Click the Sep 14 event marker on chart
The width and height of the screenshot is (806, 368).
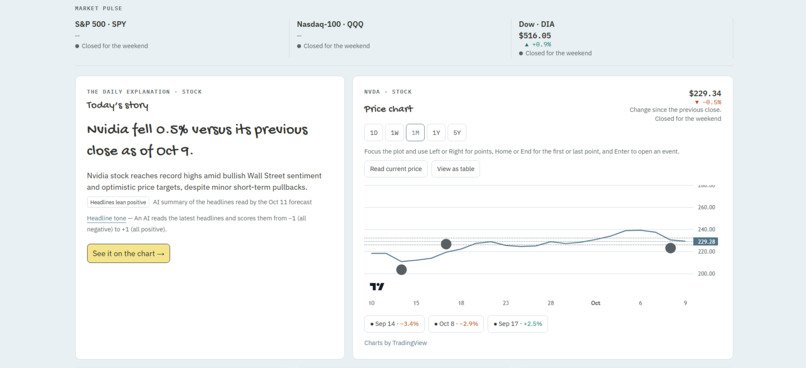[x=401, y=269]
